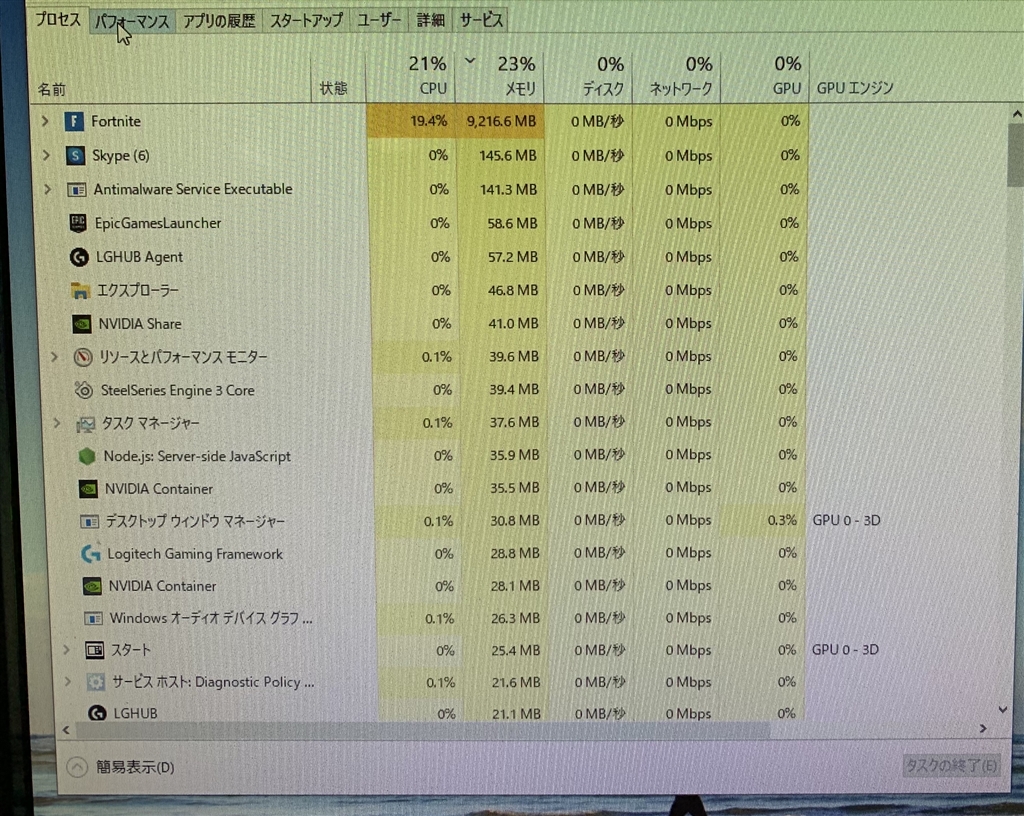Click the scroll-down arrow of process list

[x=1003, y=710]
